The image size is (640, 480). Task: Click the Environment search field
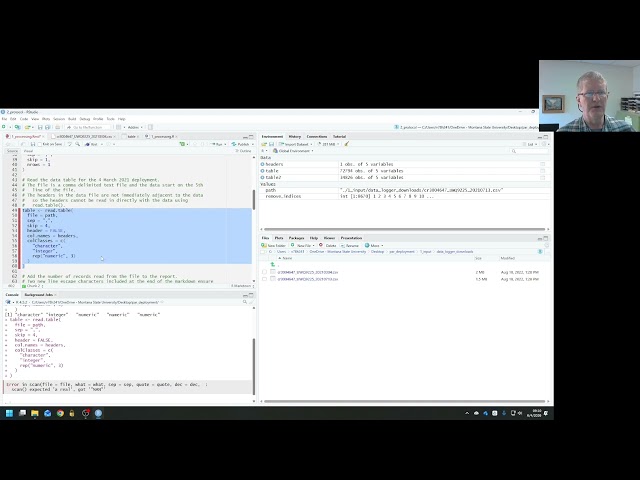coord(530,151)
